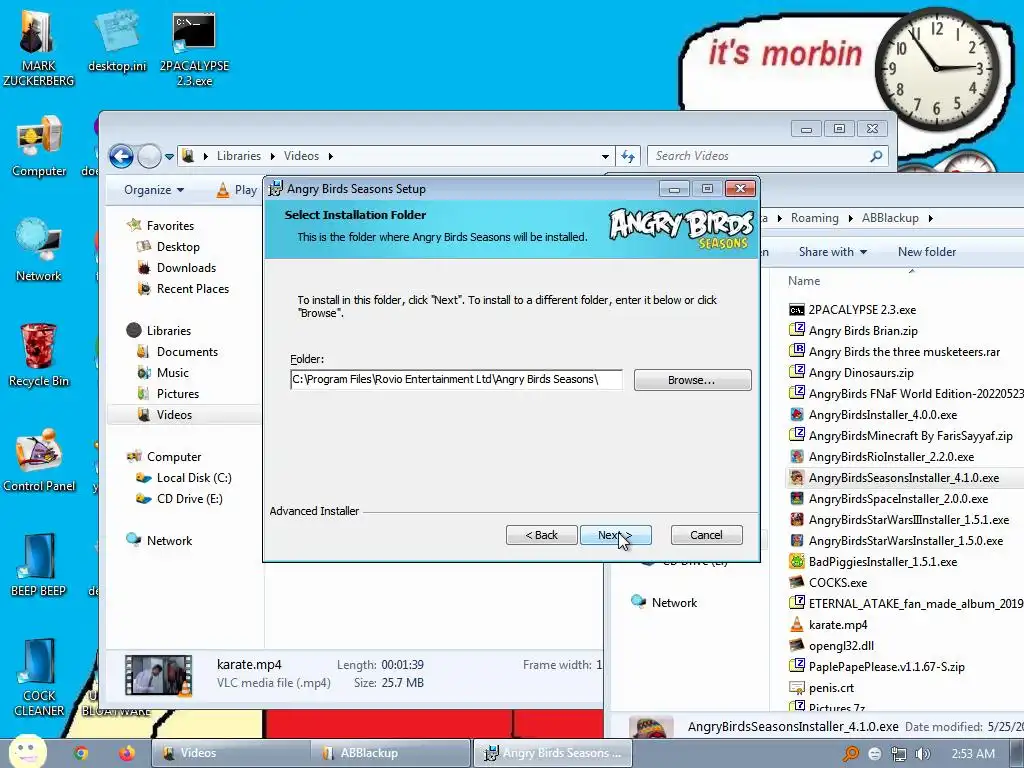Open recent pages dropdown beside navigation arrows

click(x=170, y=157)
